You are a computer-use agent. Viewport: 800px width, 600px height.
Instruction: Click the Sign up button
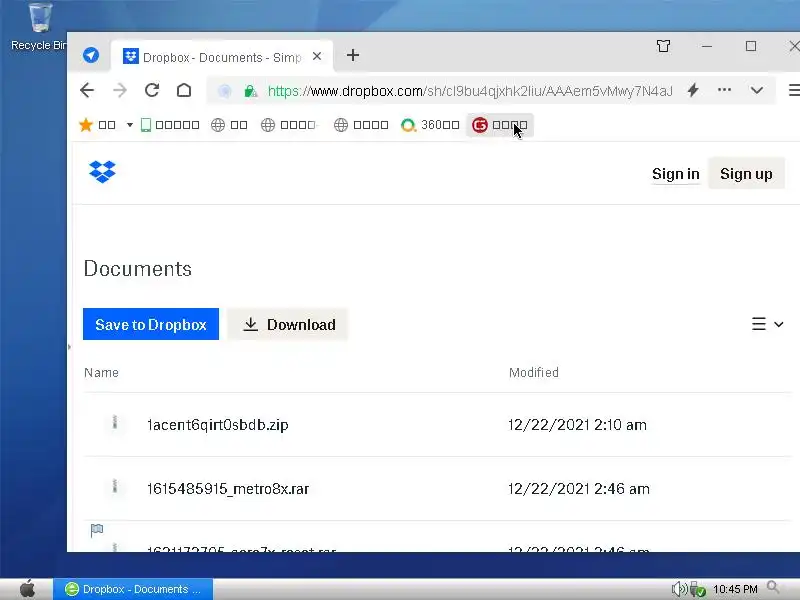(x=746, y=174)
